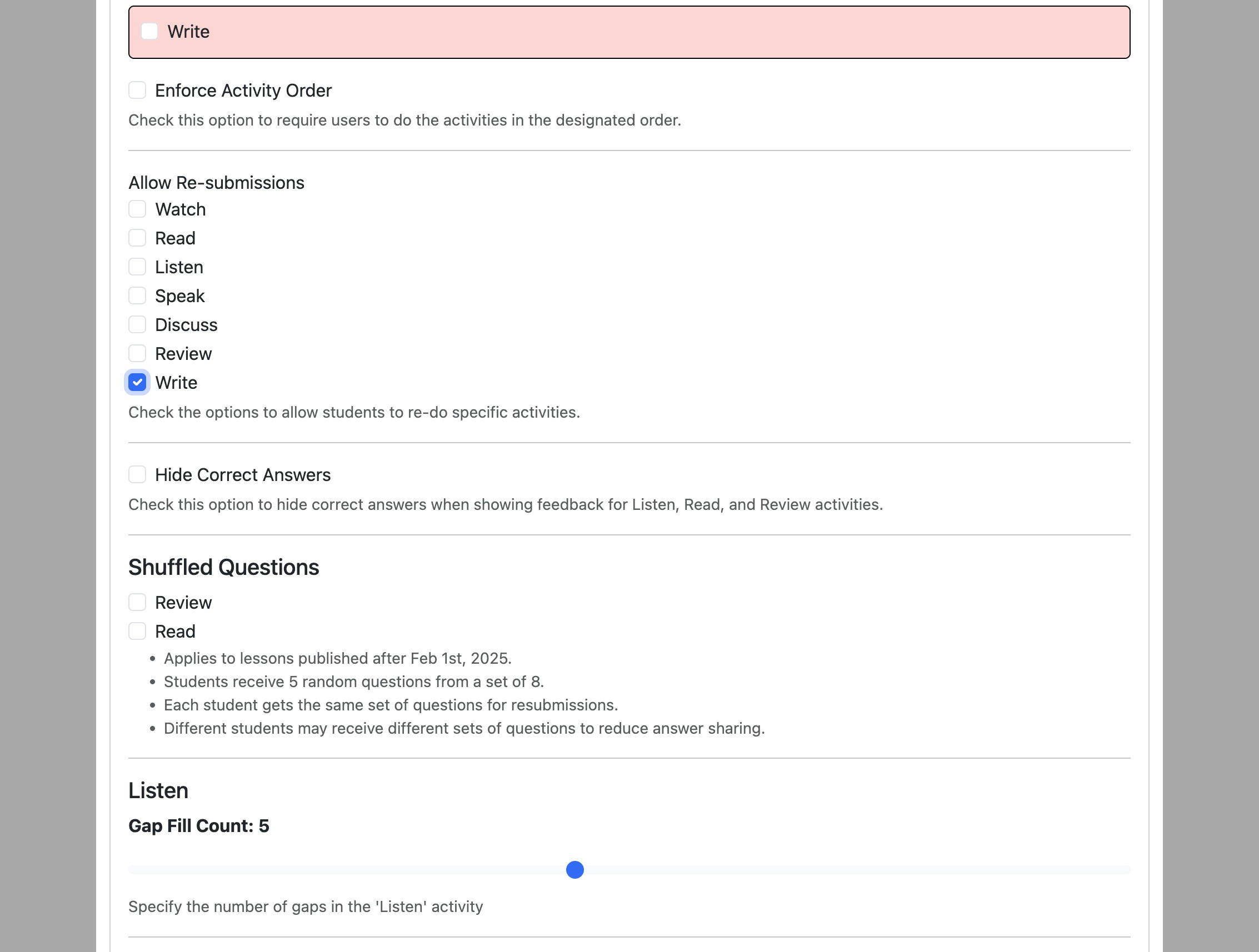The height and width of the screenshot is (952, 1259).
Task: Check the Write box in the pink panel
Action: click(149, 31)
